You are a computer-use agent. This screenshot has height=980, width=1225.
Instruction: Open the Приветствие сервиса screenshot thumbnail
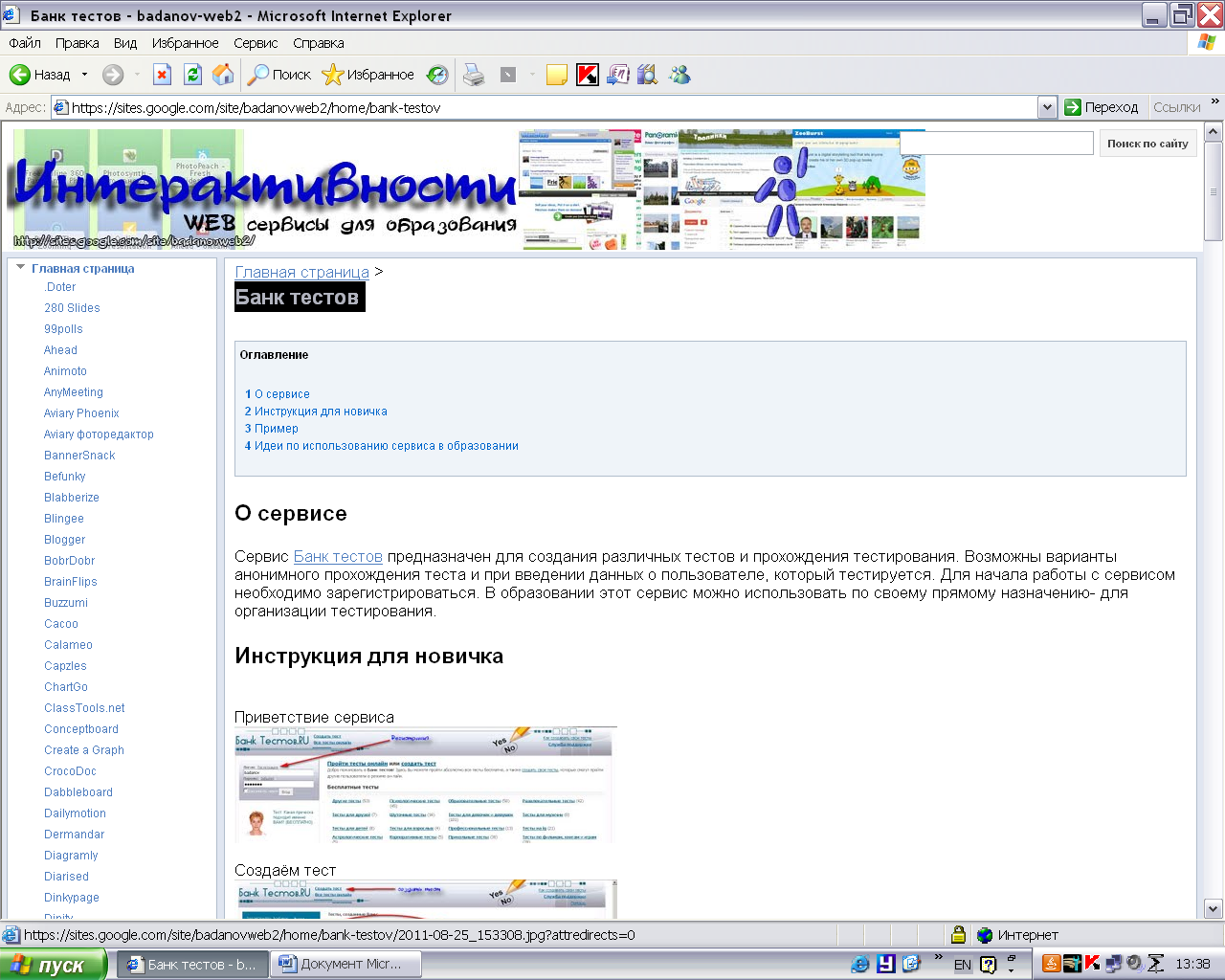(x=426, y=785)
